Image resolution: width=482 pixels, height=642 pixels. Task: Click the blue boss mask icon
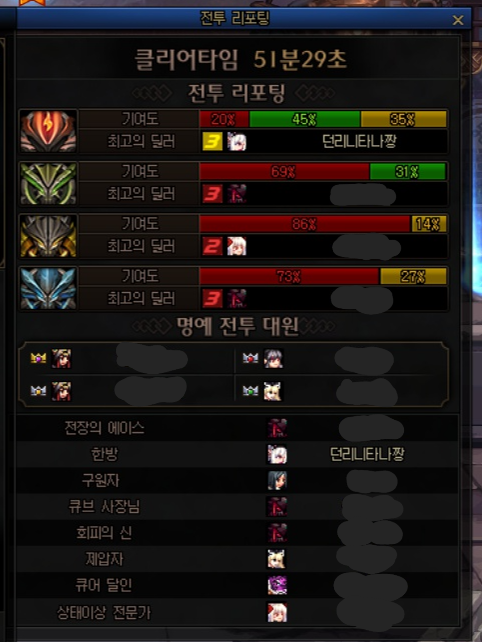[48, 288]
